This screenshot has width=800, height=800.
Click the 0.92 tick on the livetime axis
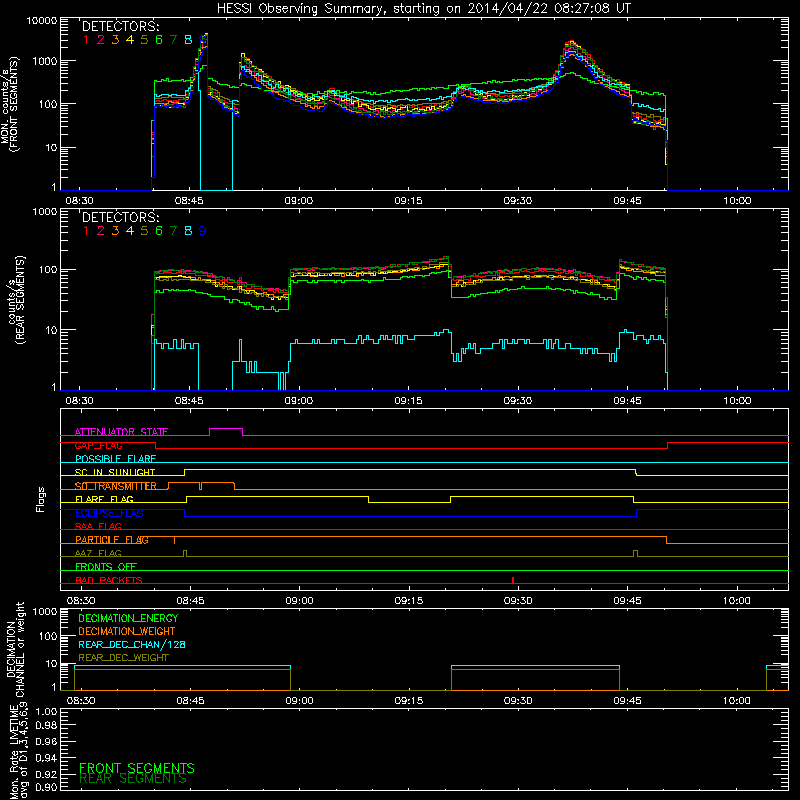pos(46,774)
